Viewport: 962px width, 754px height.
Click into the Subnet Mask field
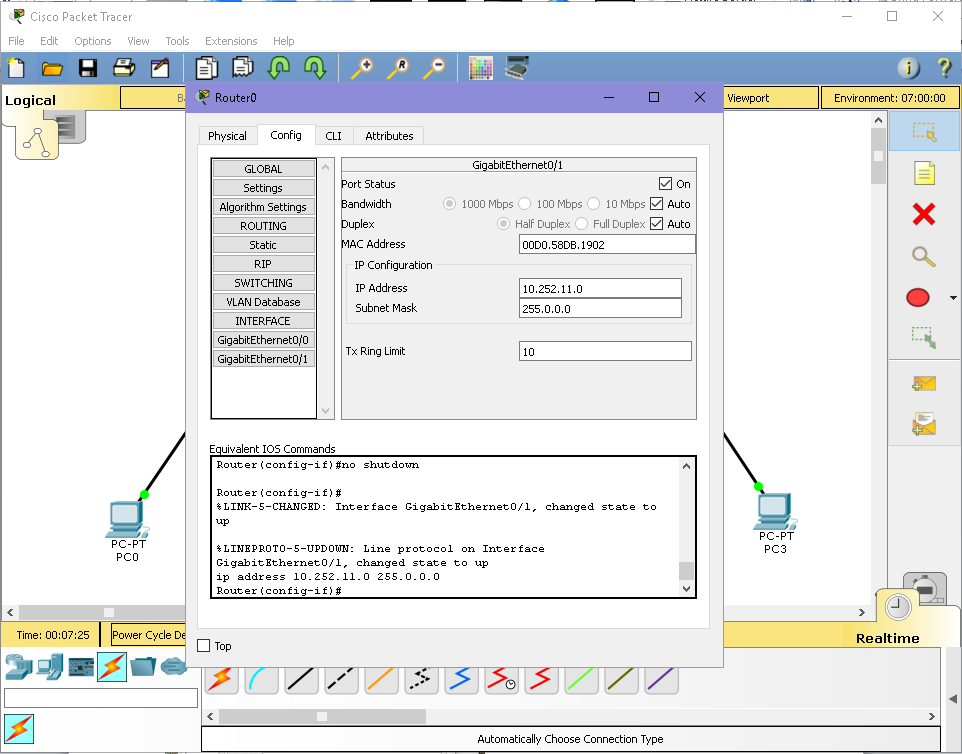pos(600,308)
